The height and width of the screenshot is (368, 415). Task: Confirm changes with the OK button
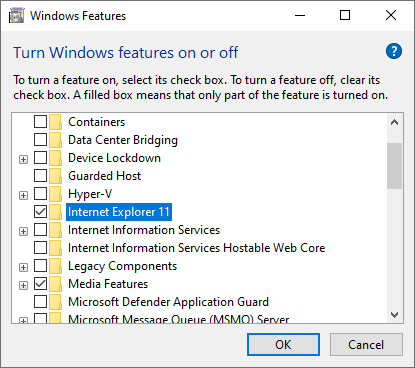point(283,345)
